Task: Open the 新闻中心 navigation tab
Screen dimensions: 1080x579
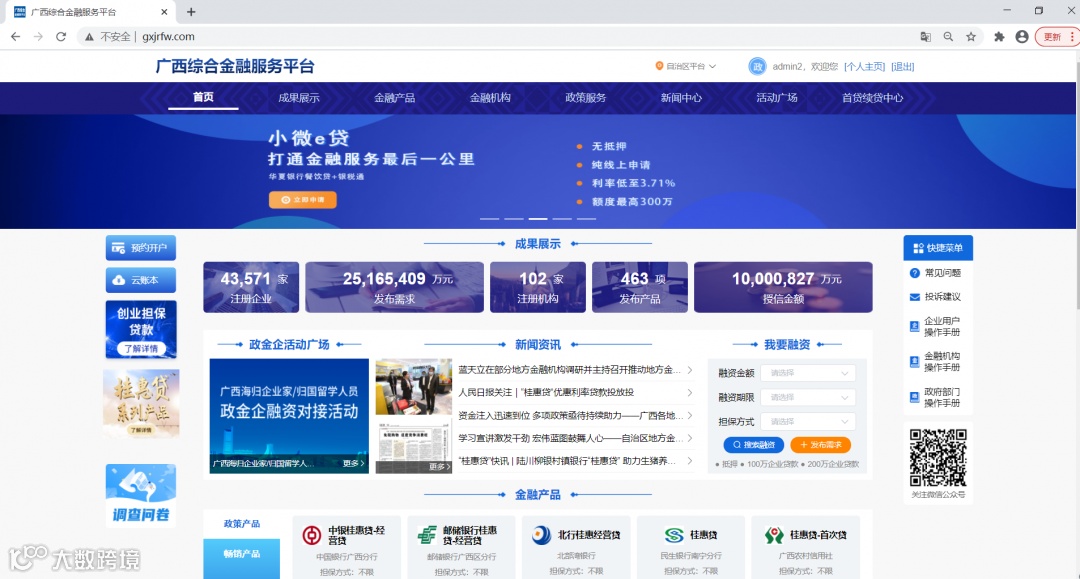Action: 682,98
